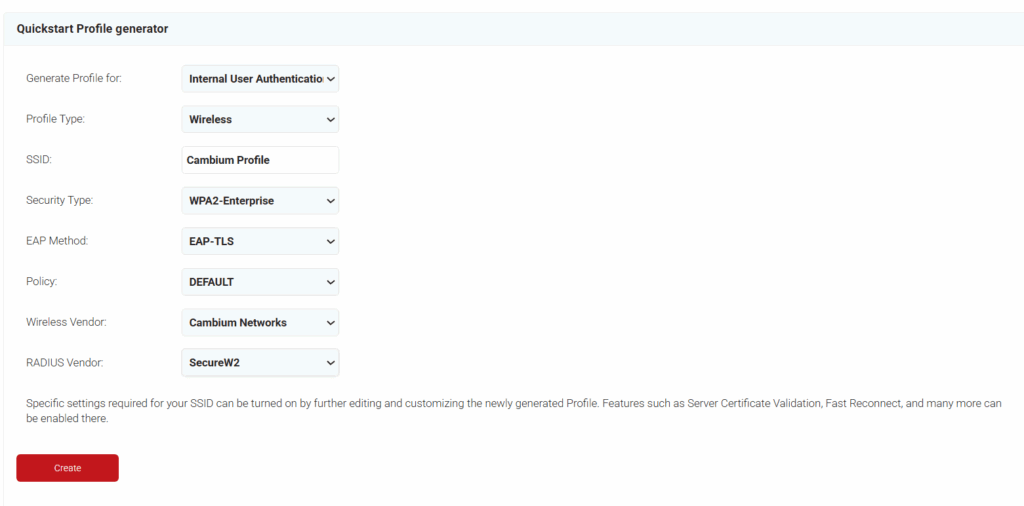
Task: Click the Wireless Vendor label
Action: (65, 322)
